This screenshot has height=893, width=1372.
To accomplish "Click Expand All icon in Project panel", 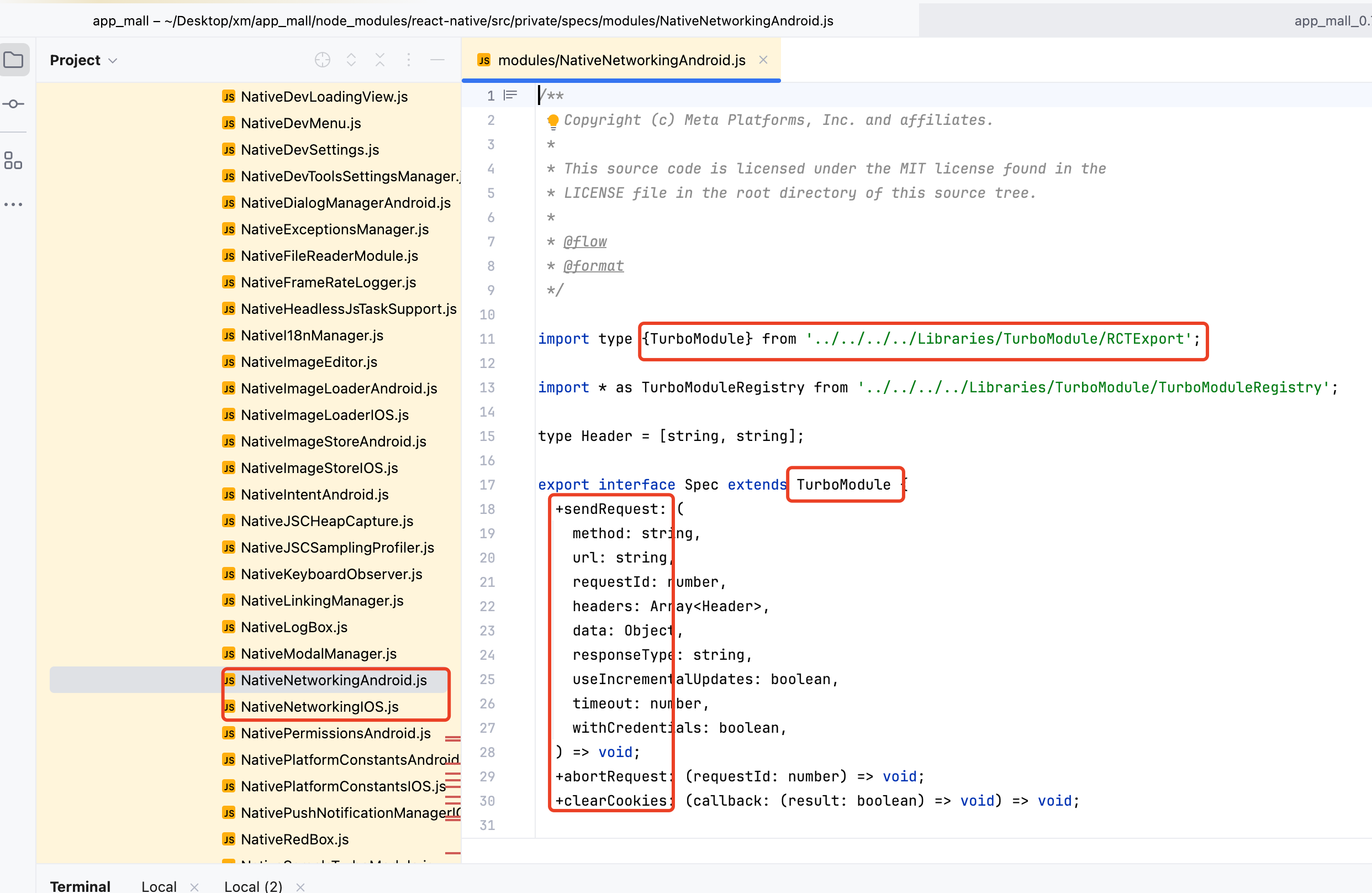I will [x=351, y=60].
